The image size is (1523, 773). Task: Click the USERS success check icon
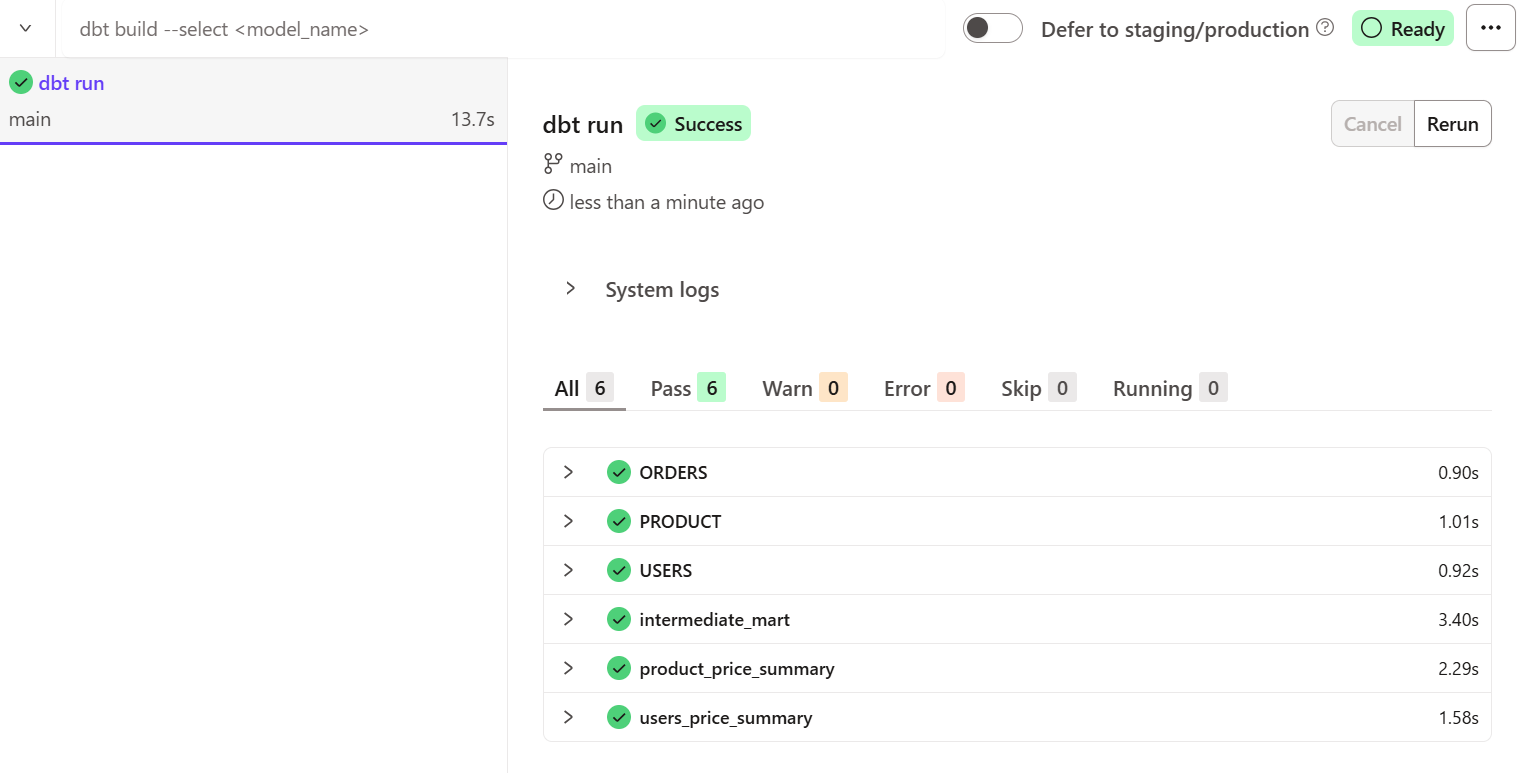click(619, 570)
